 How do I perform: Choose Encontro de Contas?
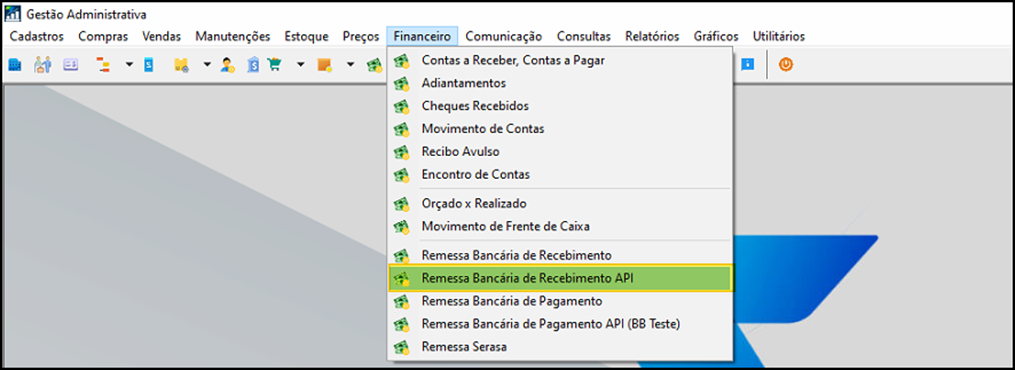[560, 175]
